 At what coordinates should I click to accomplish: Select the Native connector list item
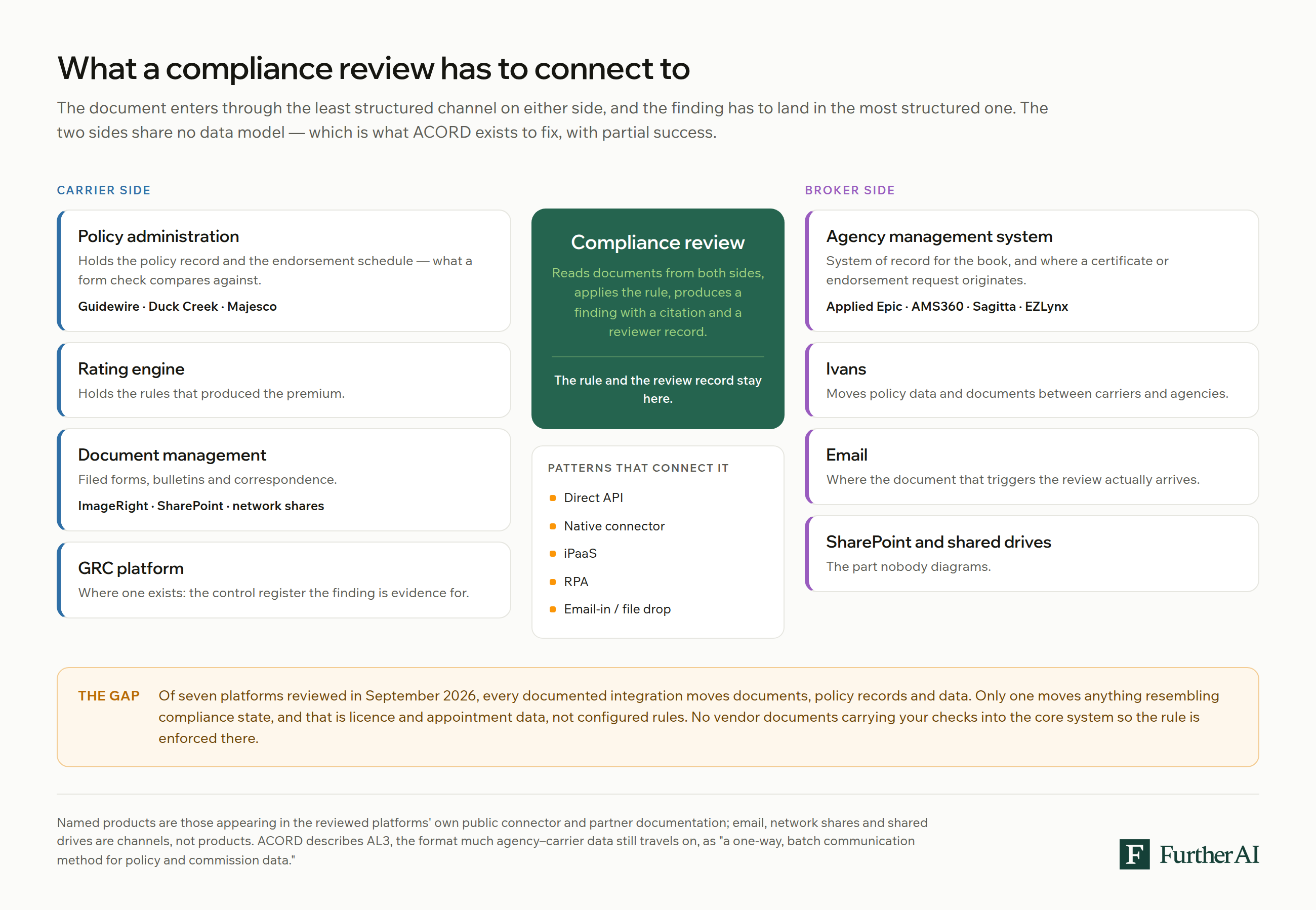[614, 526]
